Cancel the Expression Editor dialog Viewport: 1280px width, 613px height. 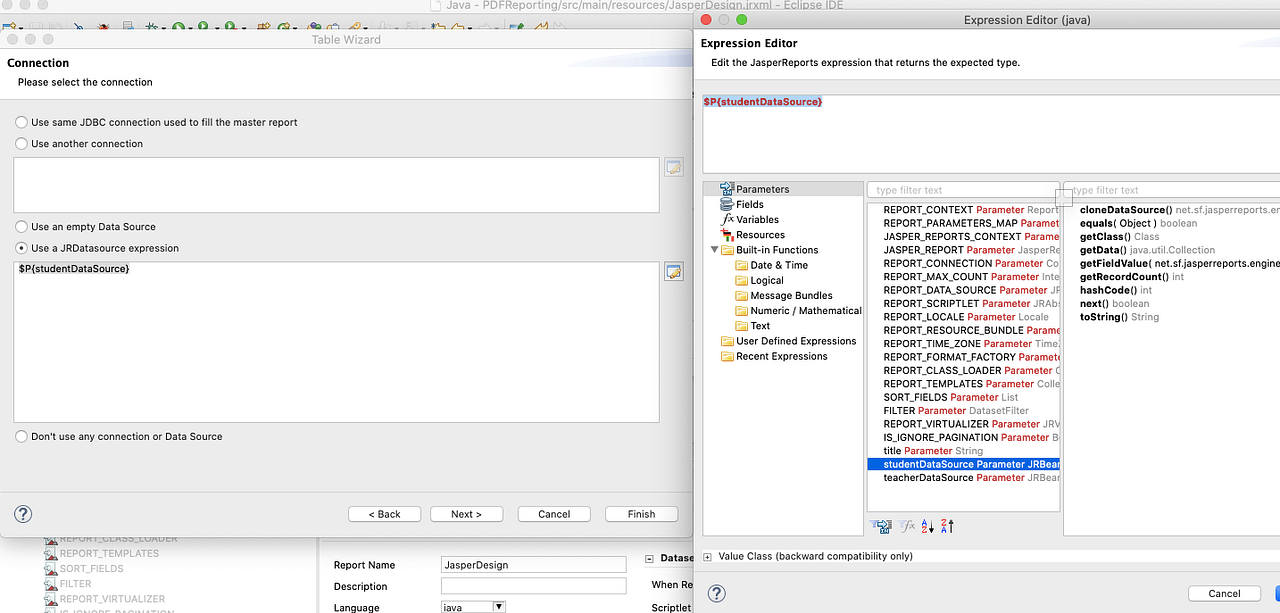point(1224,593)
